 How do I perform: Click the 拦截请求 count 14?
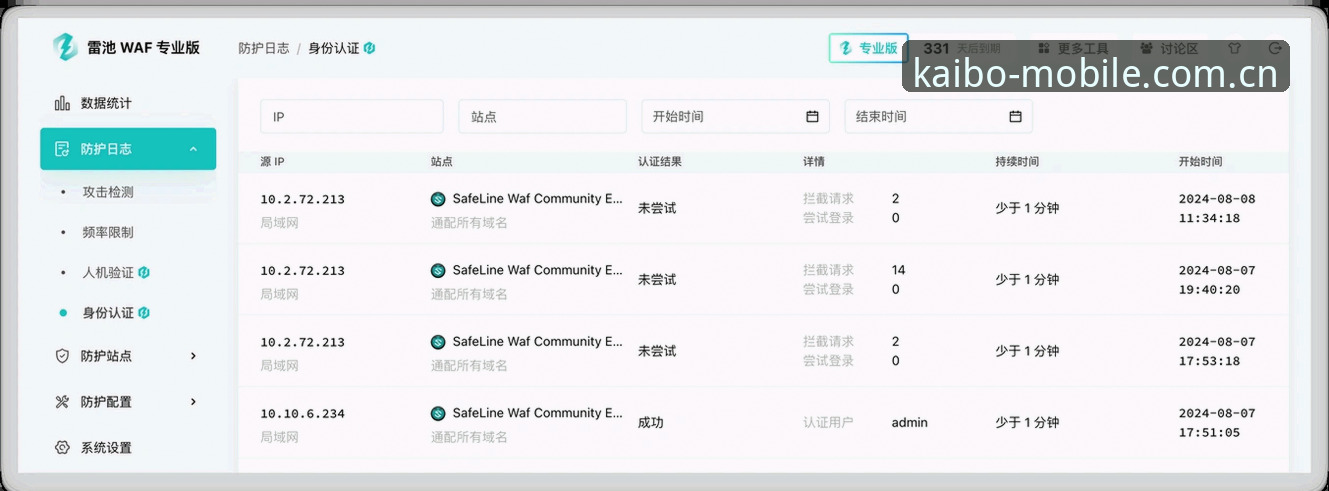pos(898,270)
